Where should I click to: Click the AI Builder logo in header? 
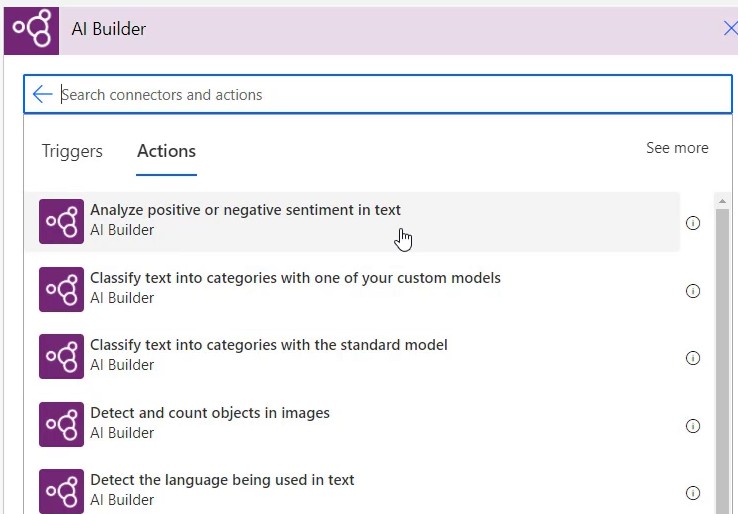[x=32, y=31]
